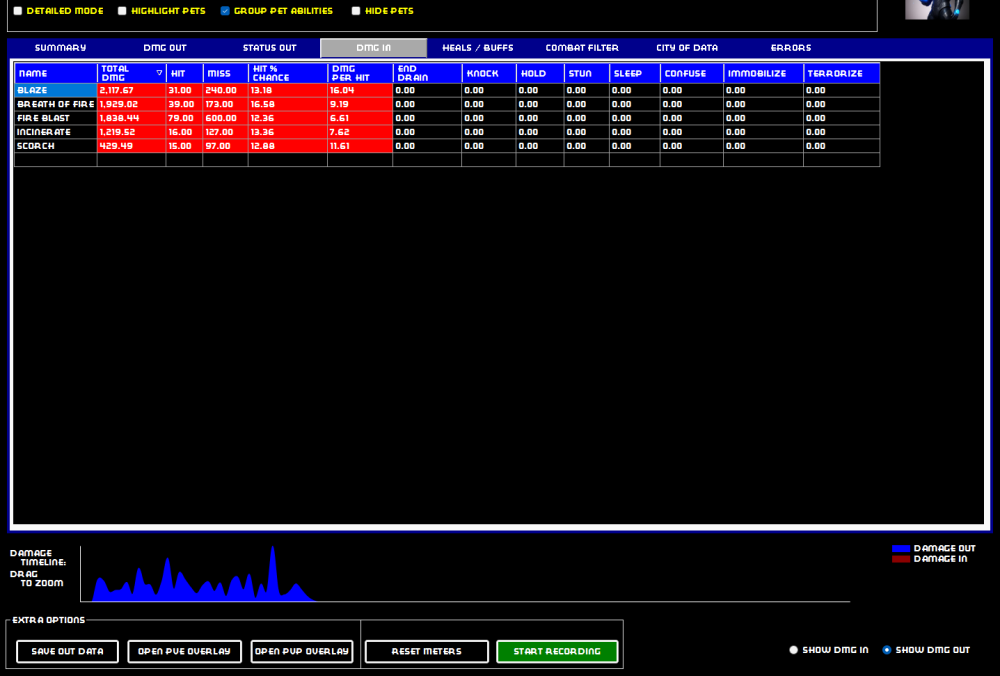Screen dimensions: 1000x676
Task: Select the Show DMG Out radio button
Action: (887, 650)
